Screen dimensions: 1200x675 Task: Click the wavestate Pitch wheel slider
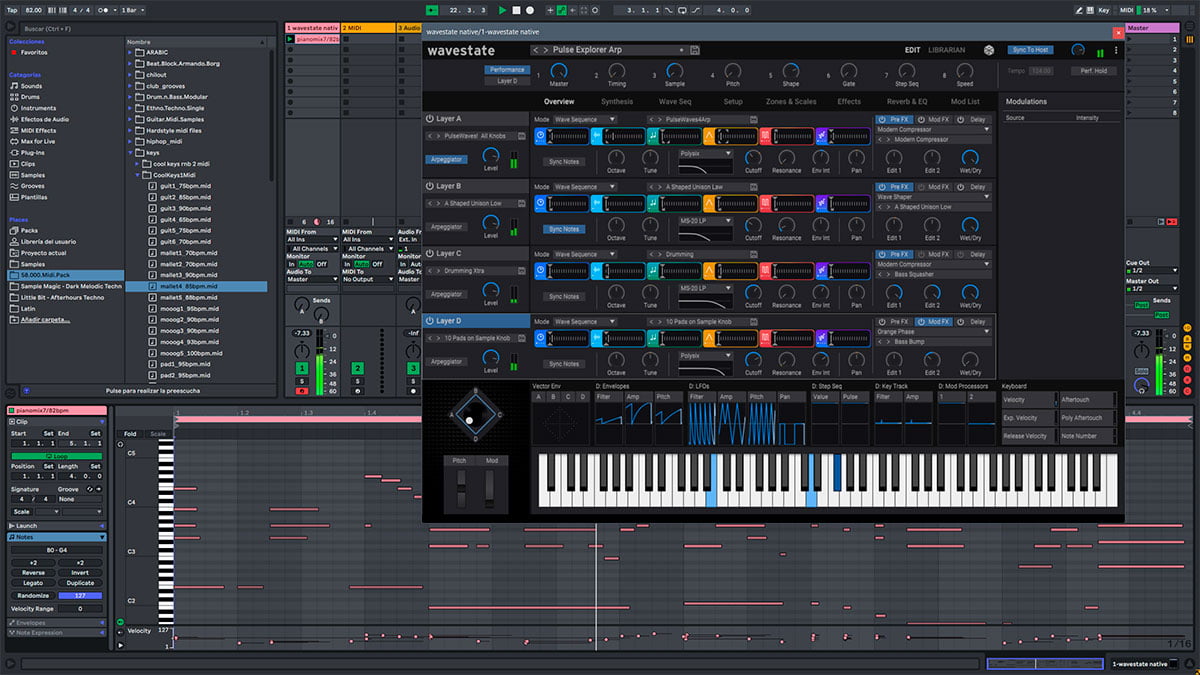(461, 490)
